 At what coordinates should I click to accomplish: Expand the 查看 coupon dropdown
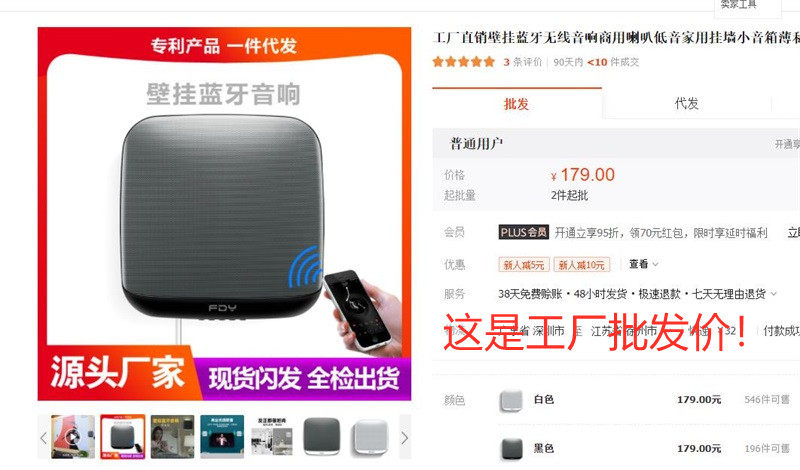pyautogui.click(x=643, y=264)
